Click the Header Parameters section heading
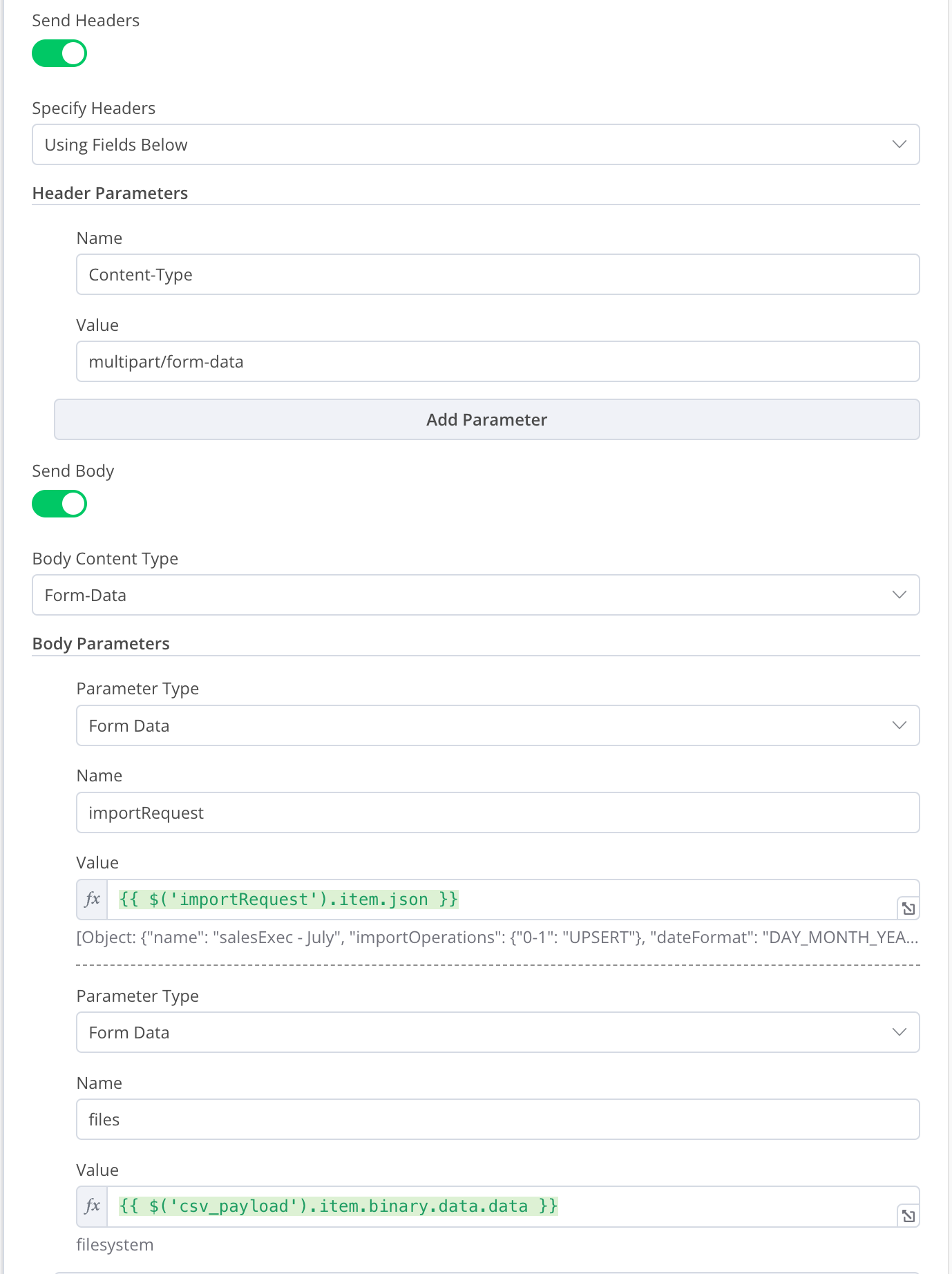The height and width of the screenshot is (1274, 952). coord(111,193)
